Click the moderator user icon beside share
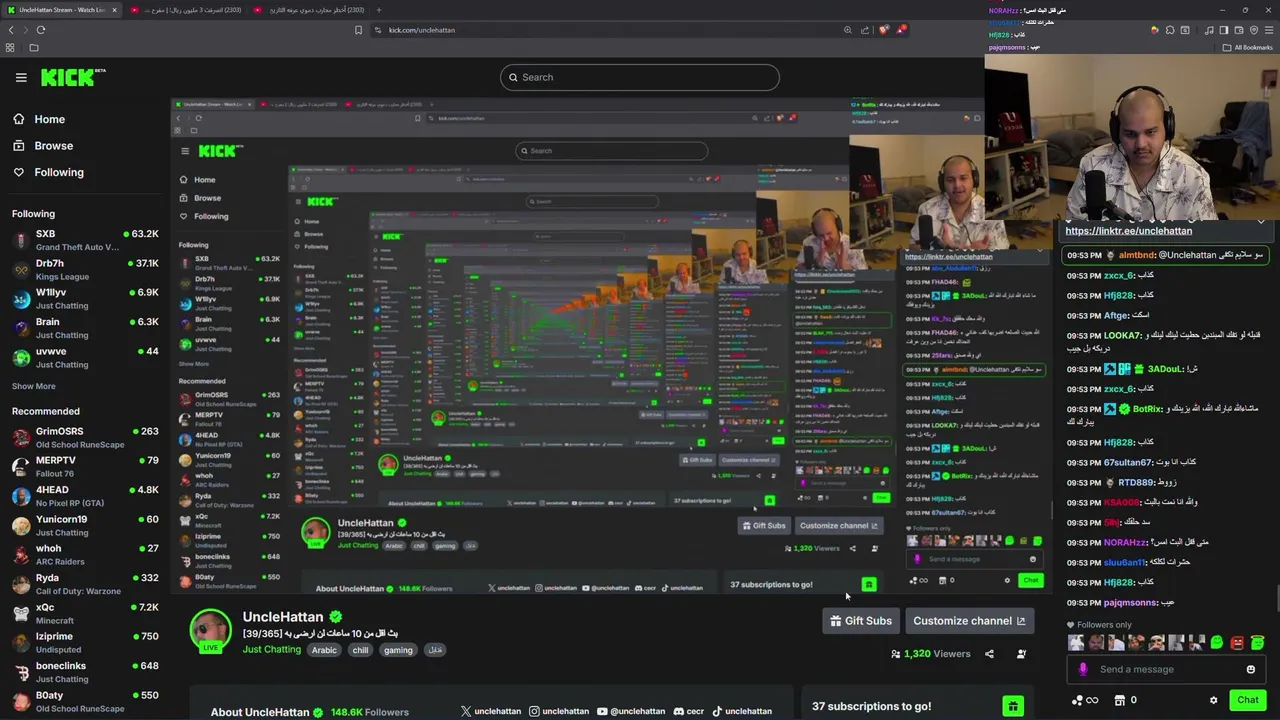1280x720 pixels. (x=1021, y=654)
